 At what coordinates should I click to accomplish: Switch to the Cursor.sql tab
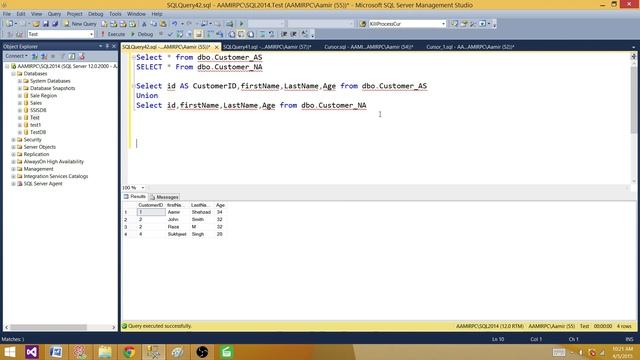point(368,47)
